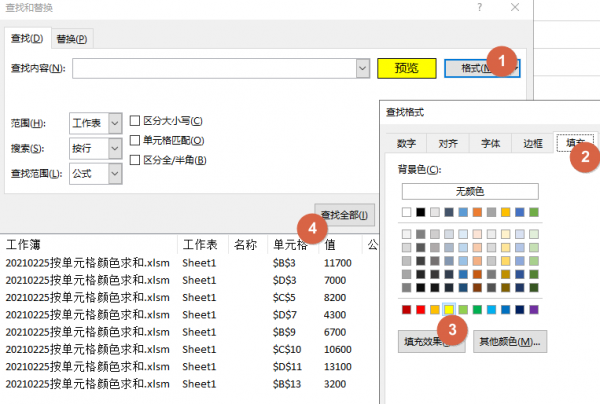This screenshot has width=600, height=404.
Task: Open the 数字 tab in 查找格式
Action: coord(406,143)
